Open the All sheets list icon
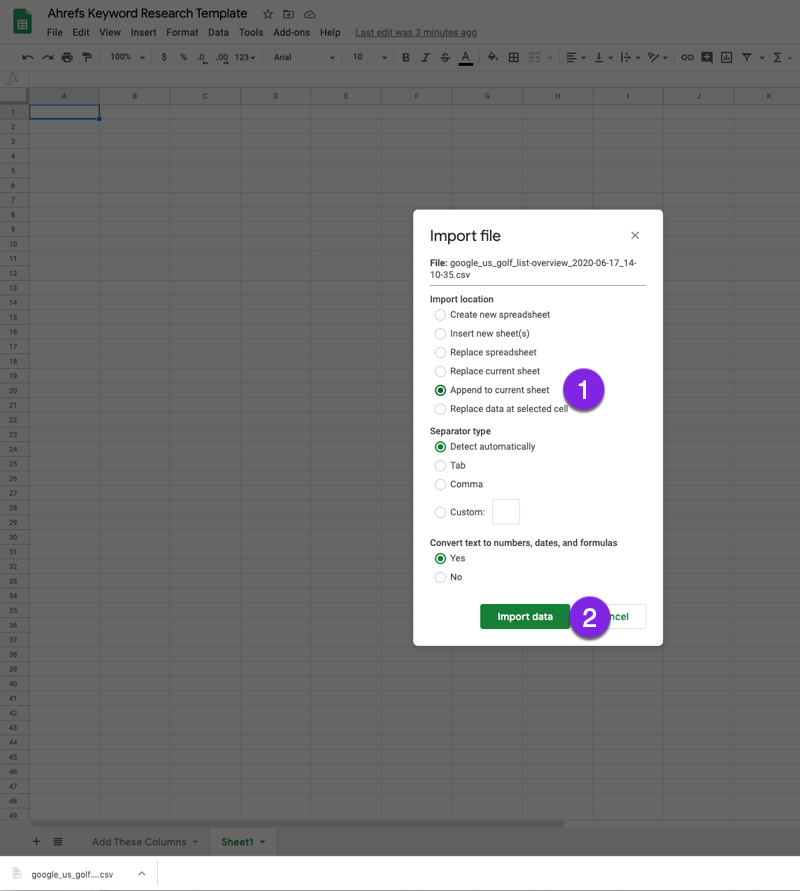800x891 pixels. pos(58,842)
